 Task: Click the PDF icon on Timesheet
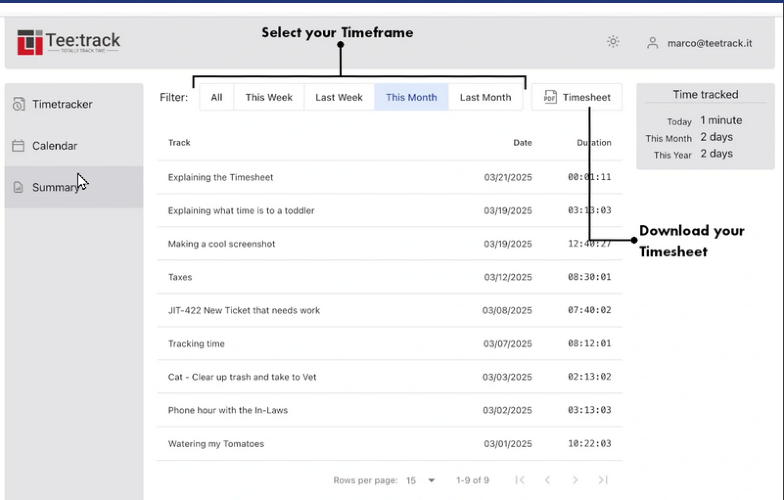click(x=550, y=97)
